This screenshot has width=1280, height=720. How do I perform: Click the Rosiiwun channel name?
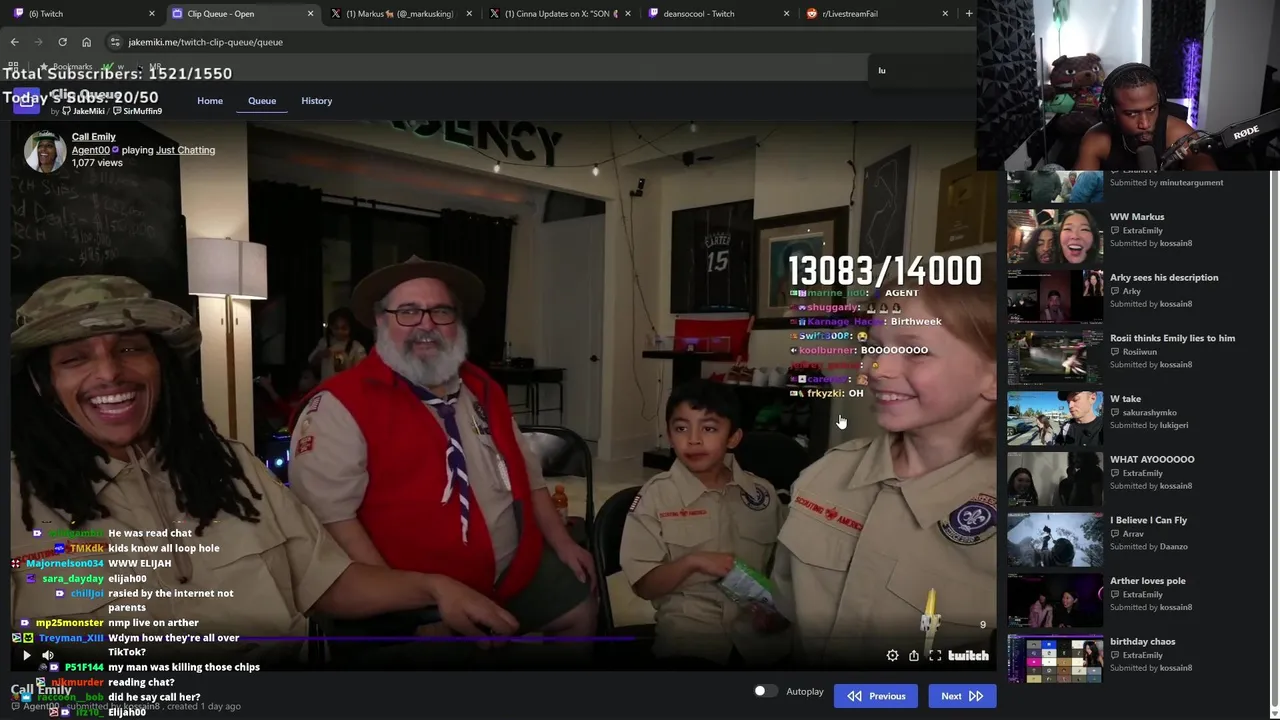pyautogui.click(x=1140, y=352)
